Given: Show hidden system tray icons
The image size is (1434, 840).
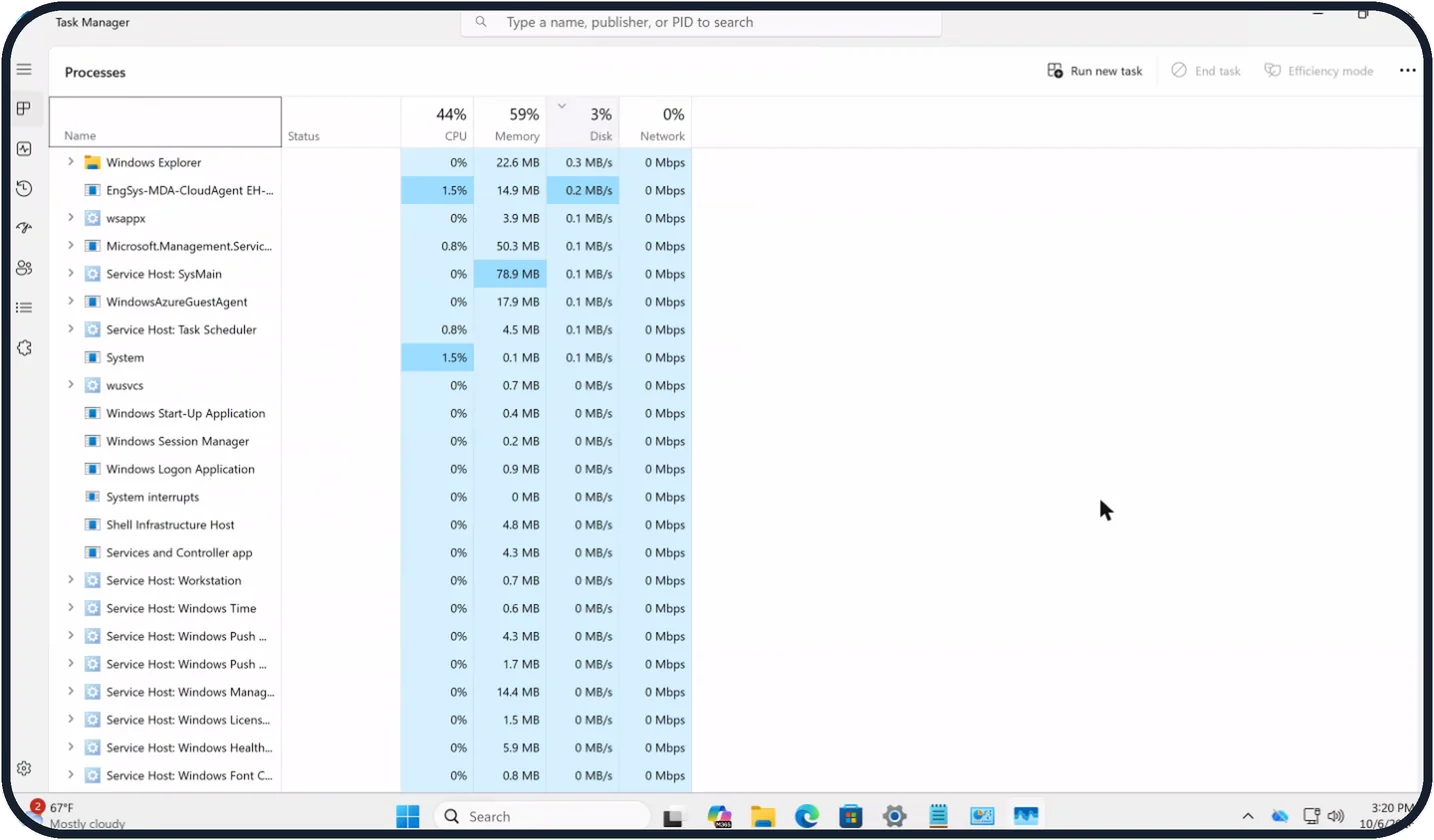Looking at the screenshot, I should point(1248,816).
